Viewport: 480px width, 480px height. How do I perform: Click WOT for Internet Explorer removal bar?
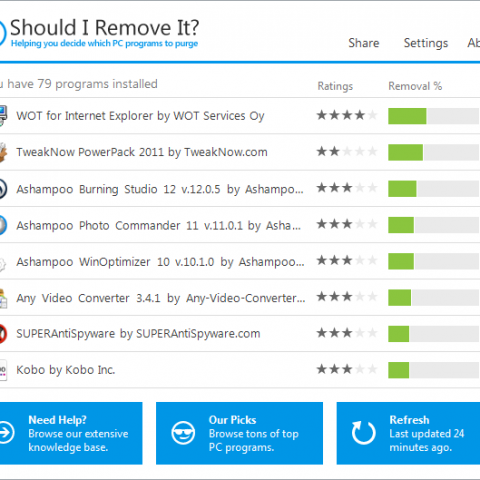434,116
